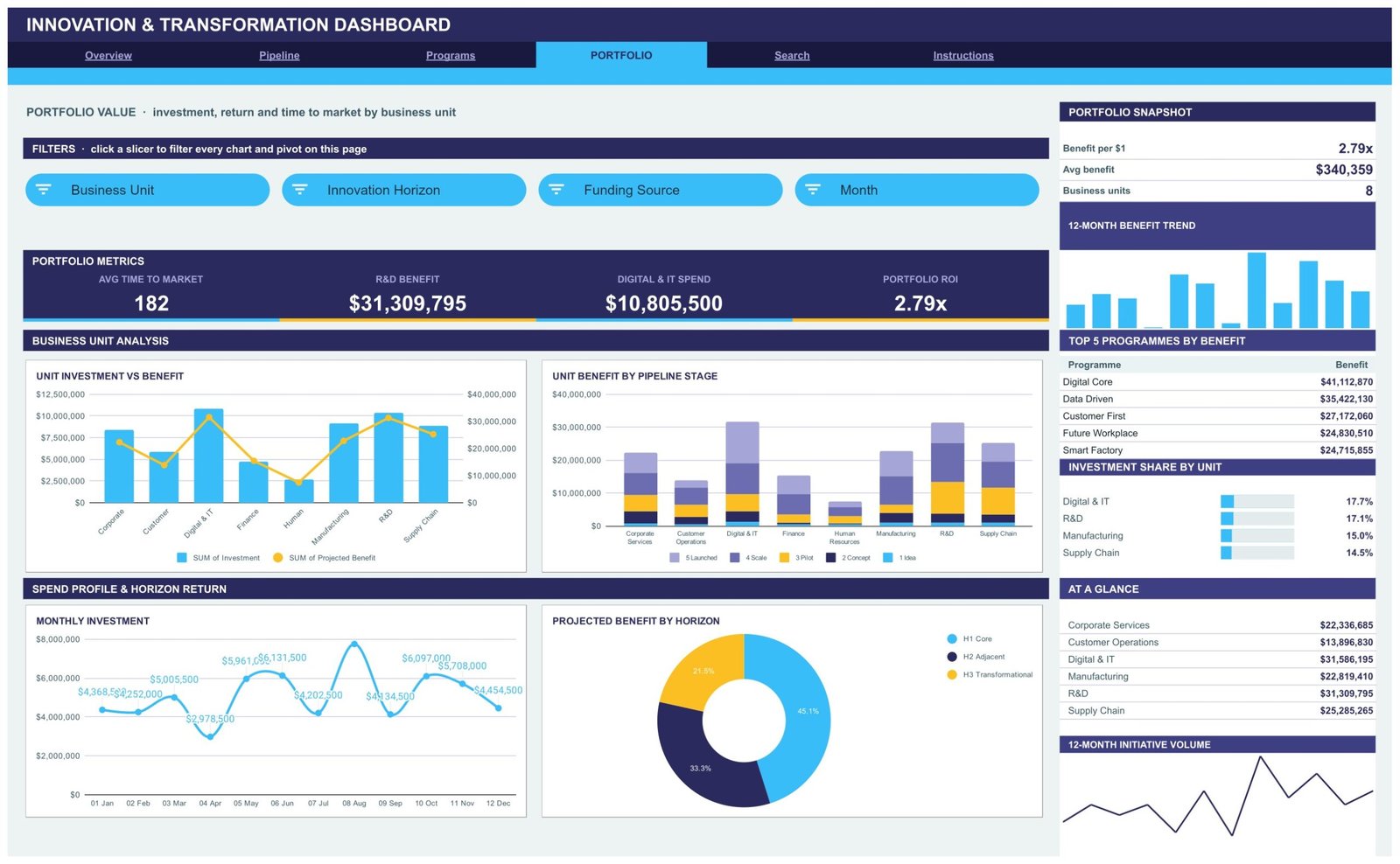
Task: Select the Customer First programme row
Action: point(1217,416)
